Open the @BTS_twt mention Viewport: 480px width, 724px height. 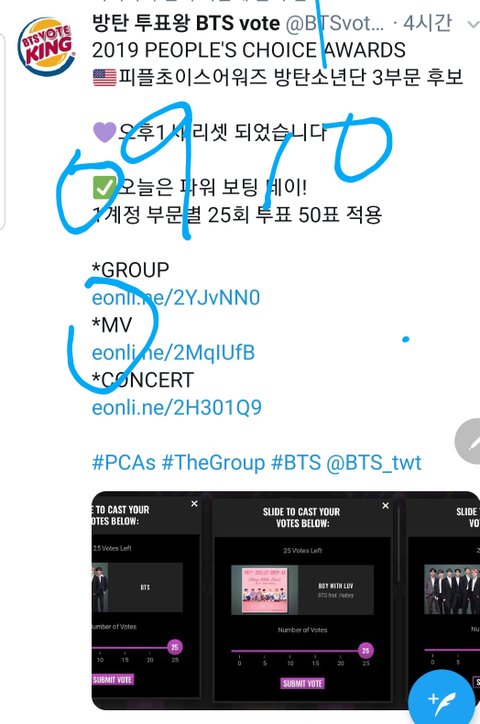point(374,462)
